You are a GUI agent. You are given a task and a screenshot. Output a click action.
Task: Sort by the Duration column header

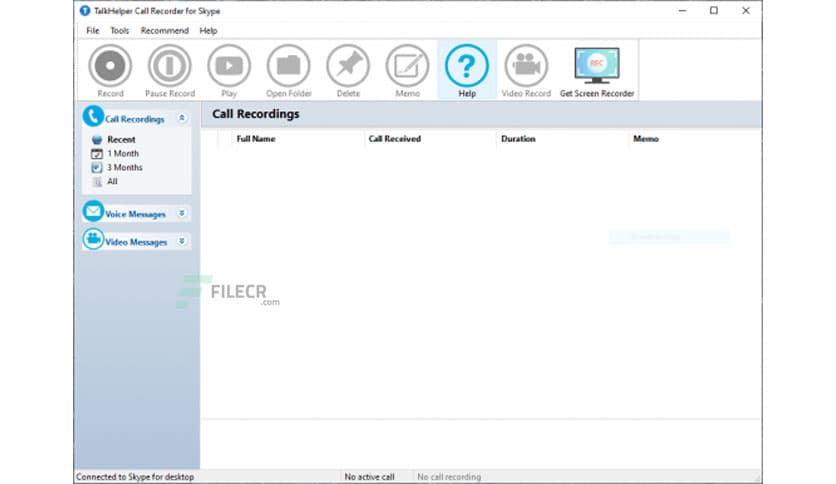point(518,139)
